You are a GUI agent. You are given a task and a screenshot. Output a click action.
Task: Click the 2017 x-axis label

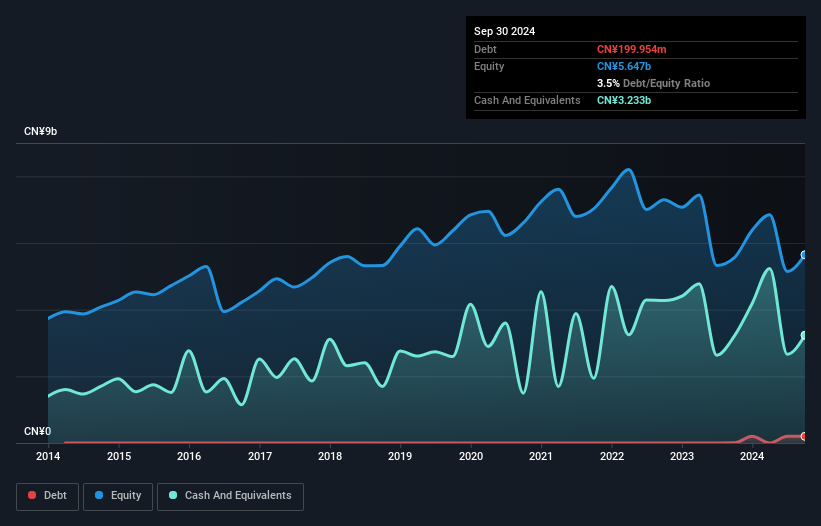click(260, 456)
